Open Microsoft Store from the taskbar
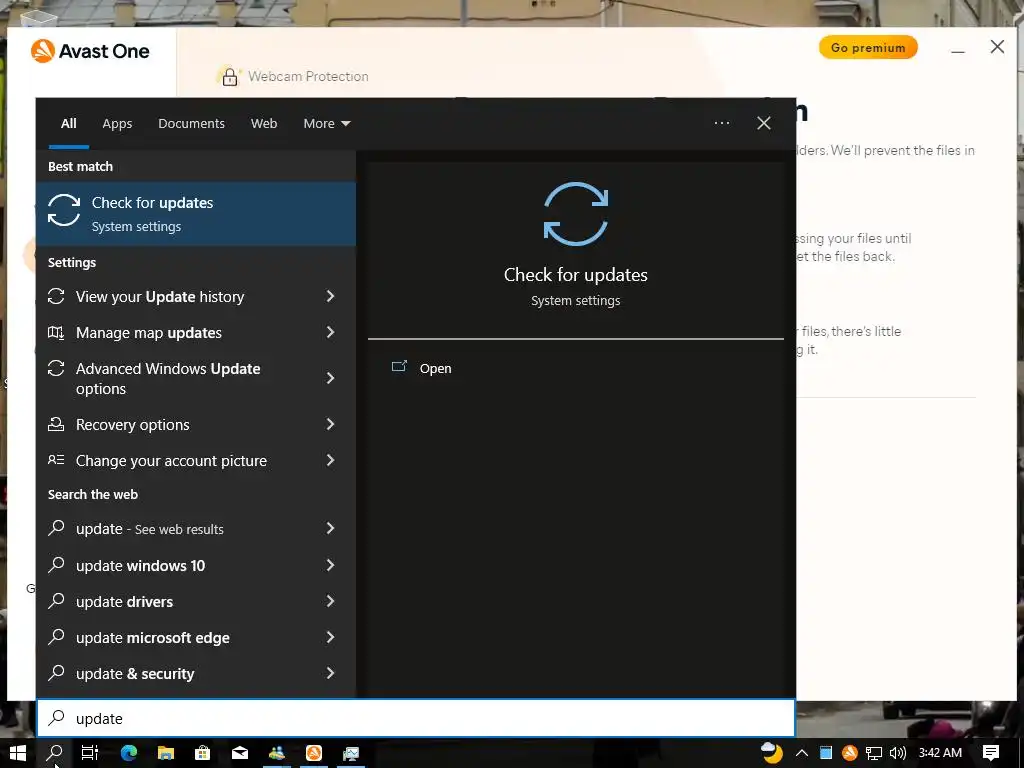The width and height of the screenshot is (1024, 768). [202, 753]
